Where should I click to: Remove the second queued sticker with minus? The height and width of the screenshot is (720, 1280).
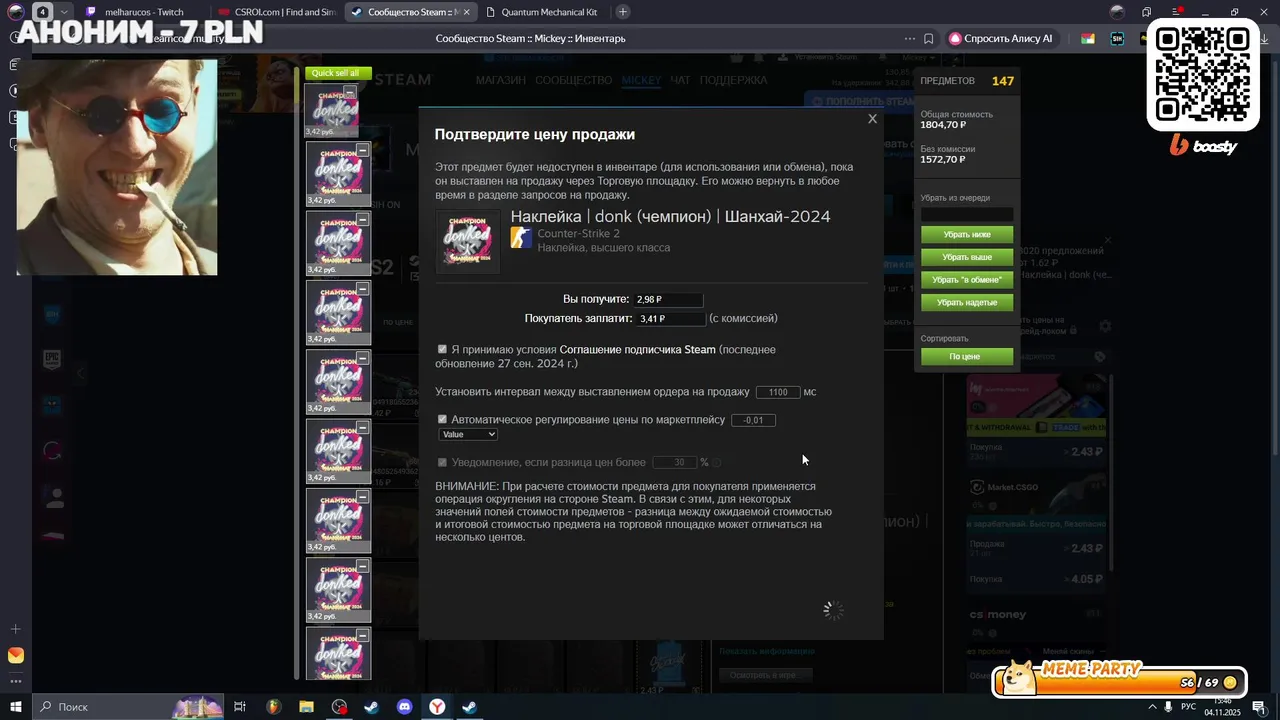[x=363, y=150]
